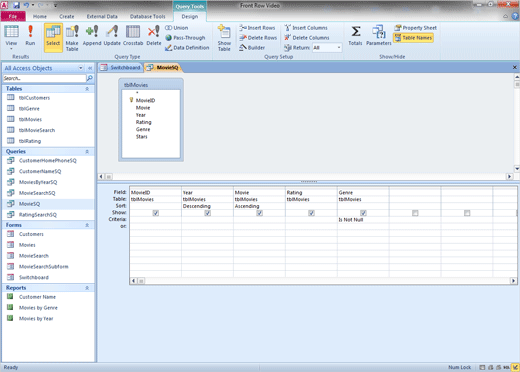The height and width of the screenshot is (372, 520).
Task: Open All Access Objects dropdown arrow
Action: pyautogui.click(x=81, y=68)
